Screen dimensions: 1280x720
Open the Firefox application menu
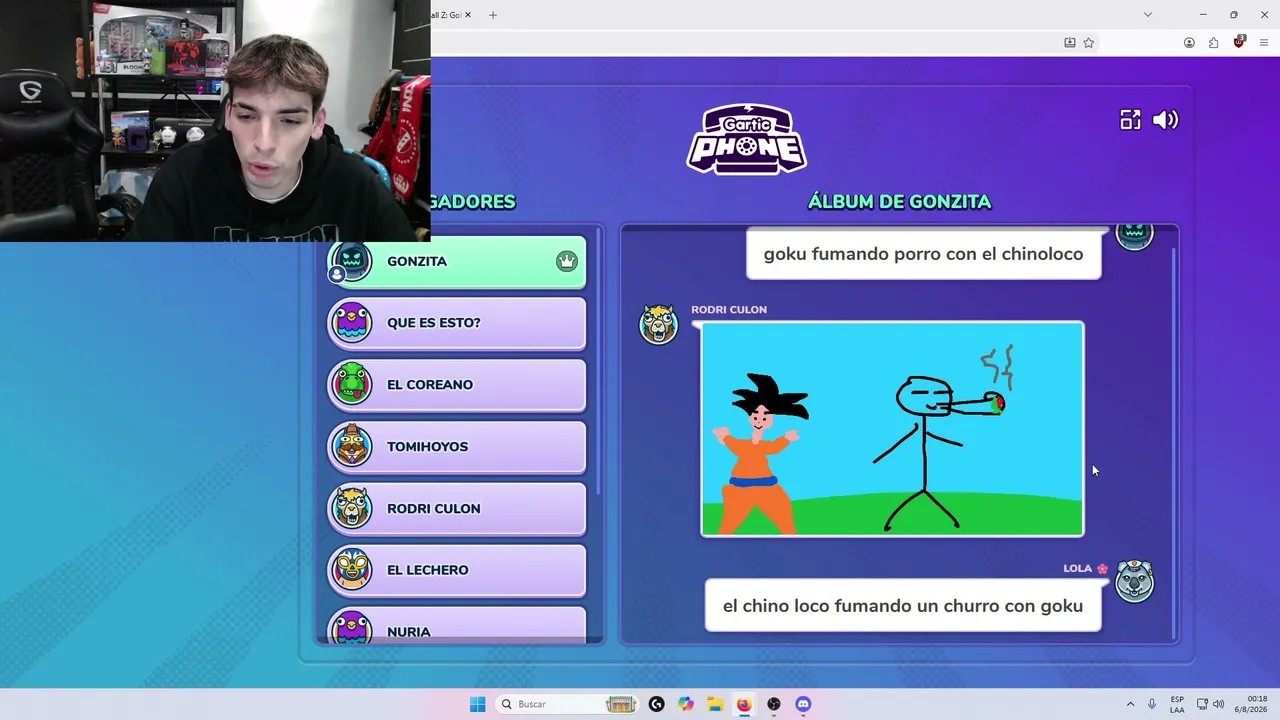[1264, 43]
